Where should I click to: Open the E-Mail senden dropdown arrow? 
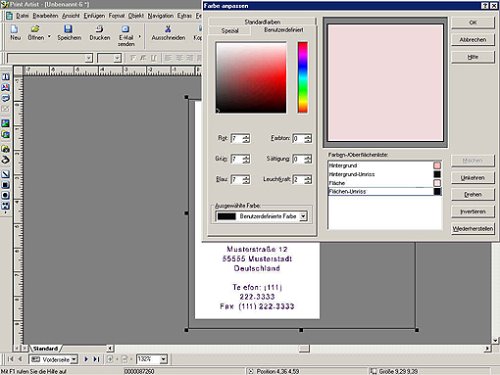pyautogui.click(x=140, y=36)
